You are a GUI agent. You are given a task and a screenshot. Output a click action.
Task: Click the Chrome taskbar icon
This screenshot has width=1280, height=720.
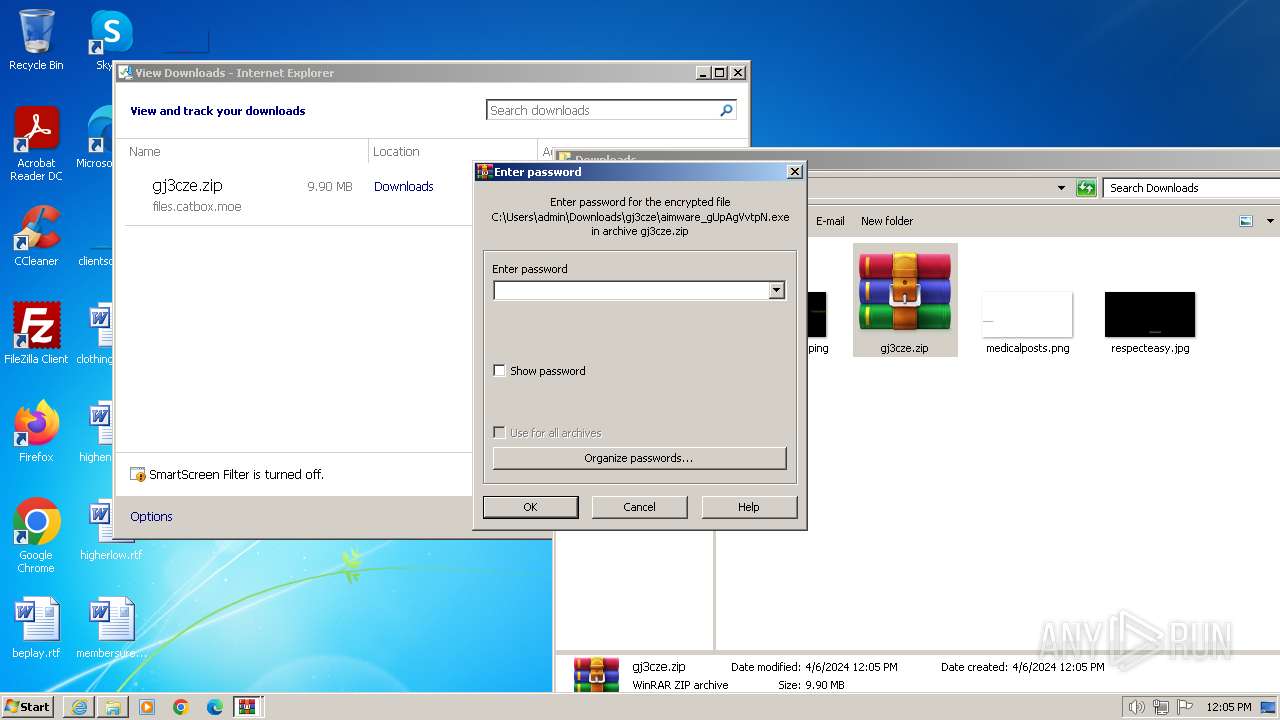click(181, 707)
